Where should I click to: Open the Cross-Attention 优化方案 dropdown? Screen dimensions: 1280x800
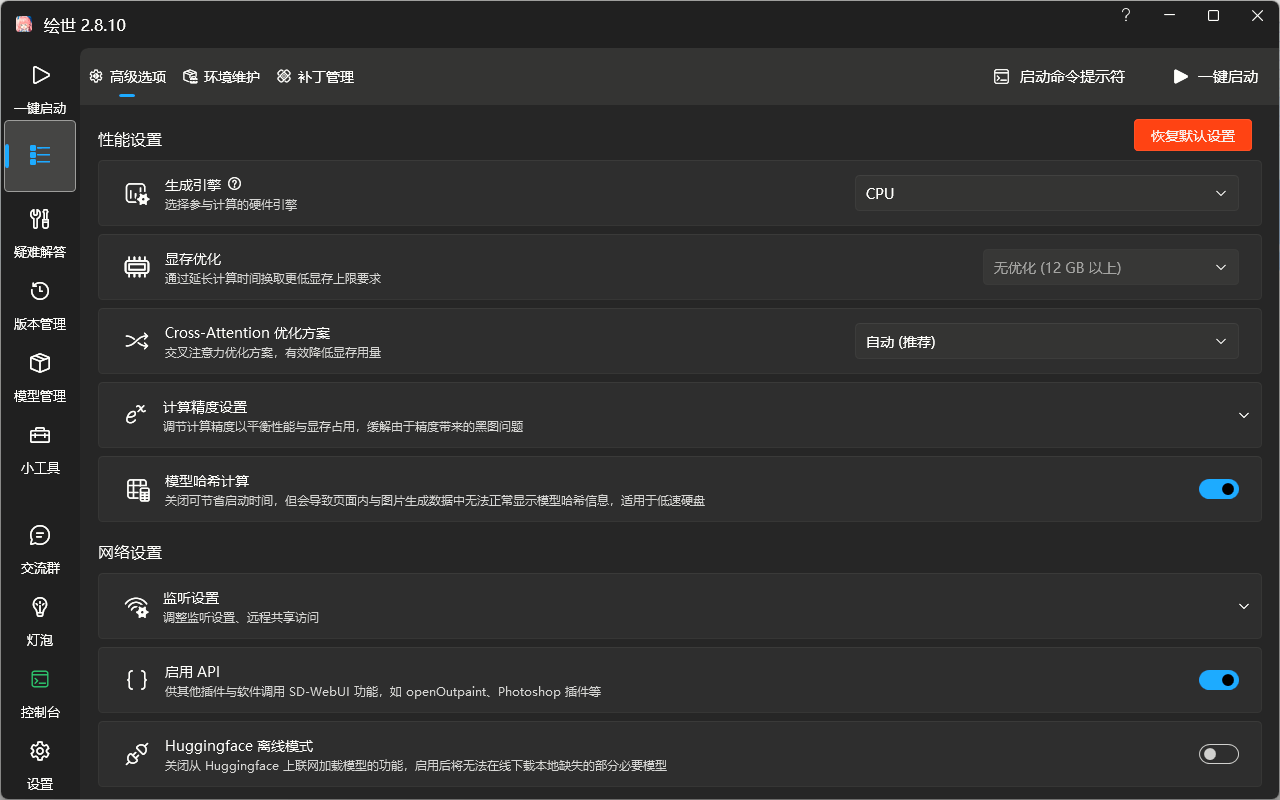1046,341
